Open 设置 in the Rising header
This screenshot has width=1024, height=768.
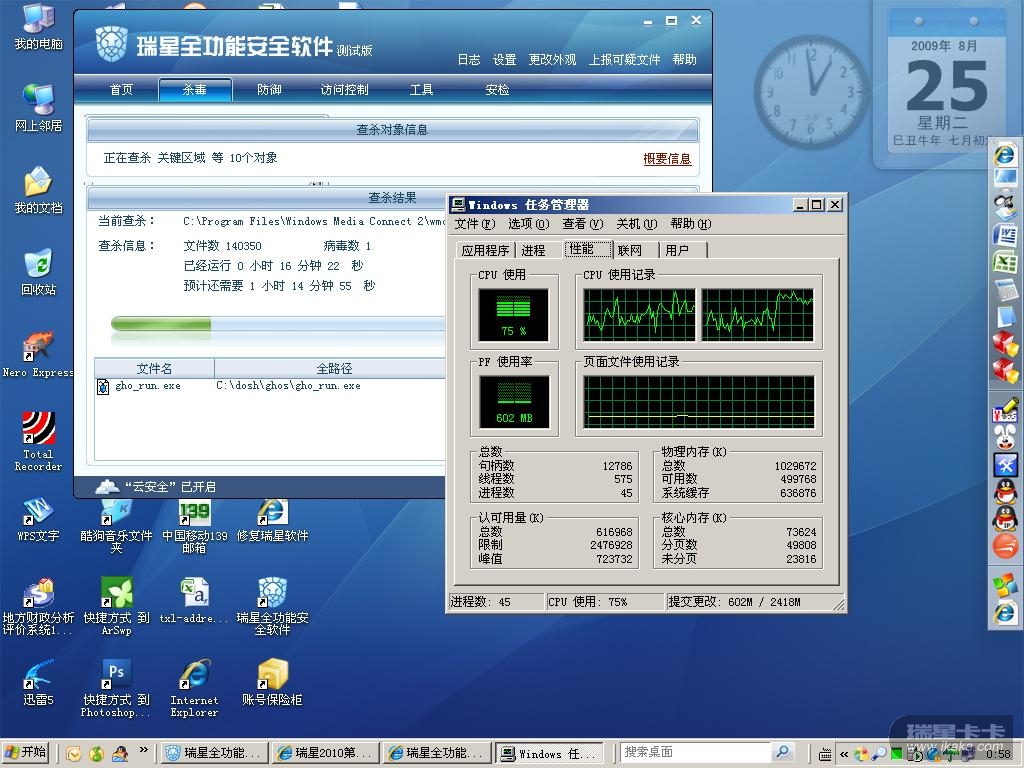pos(504,59)
